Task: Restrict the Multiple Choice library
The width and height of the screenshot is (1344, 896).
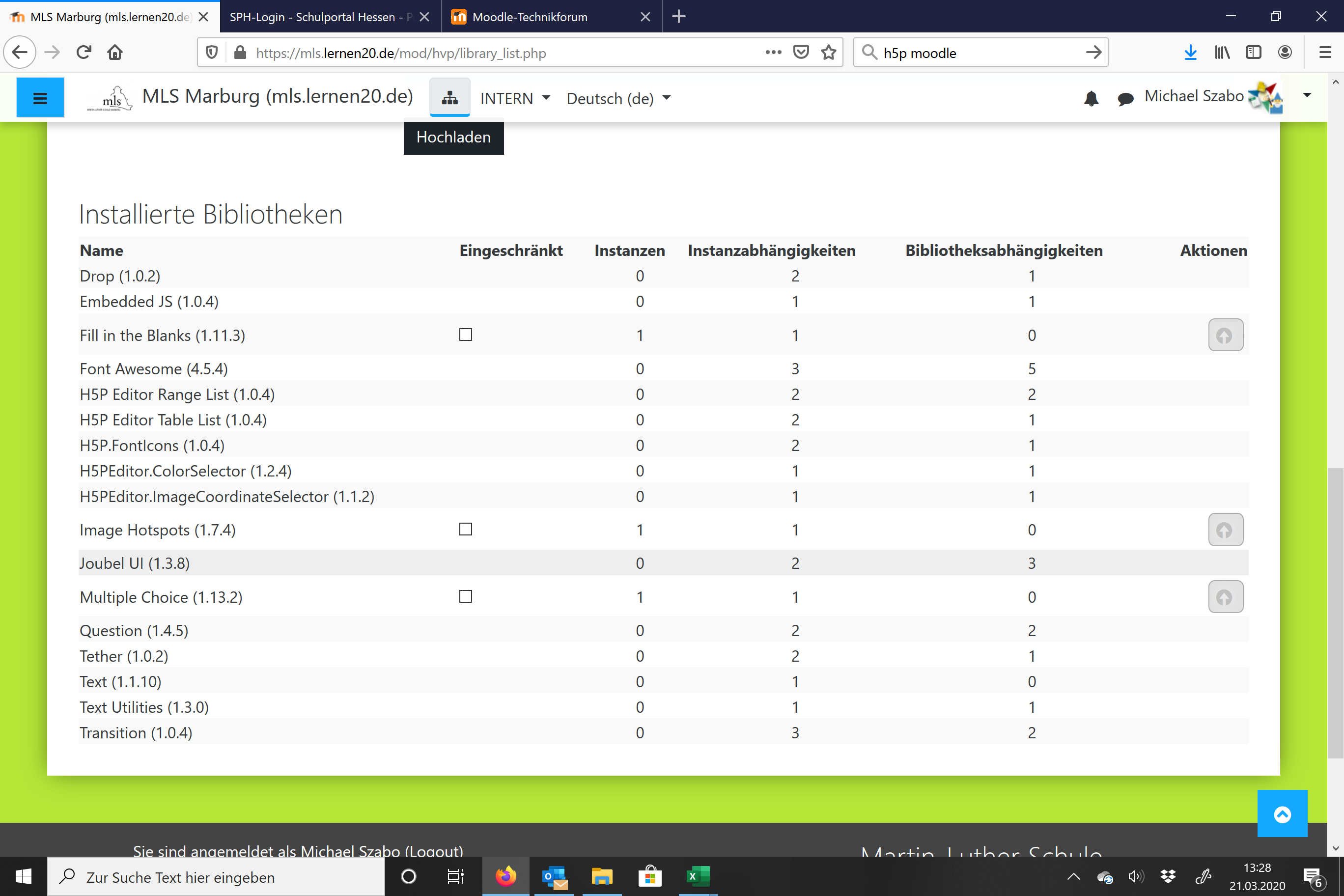Action: [x=466, y=596]
